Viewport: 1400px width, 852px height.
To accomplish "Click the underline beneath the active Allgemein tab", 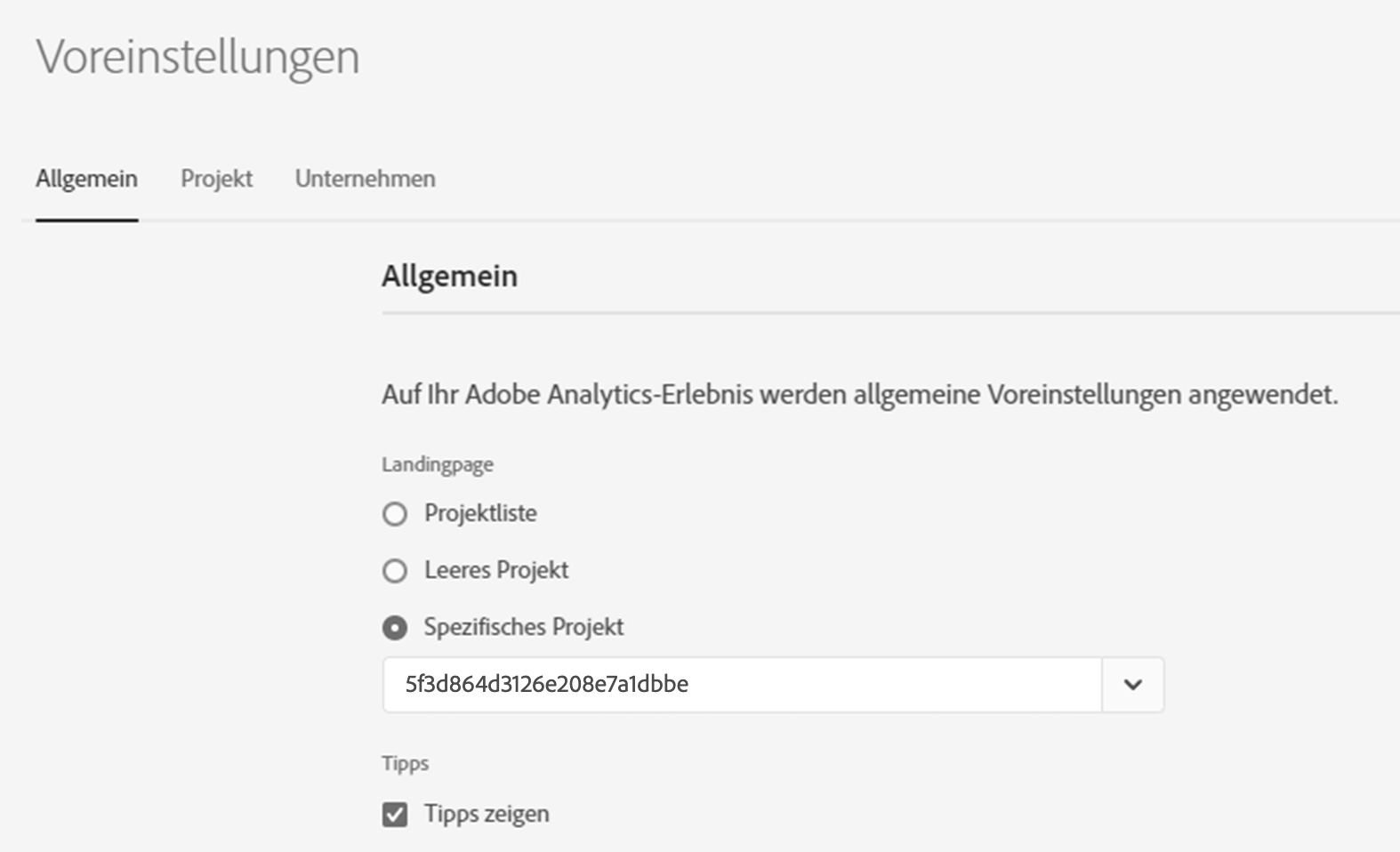I will (86, 220).
